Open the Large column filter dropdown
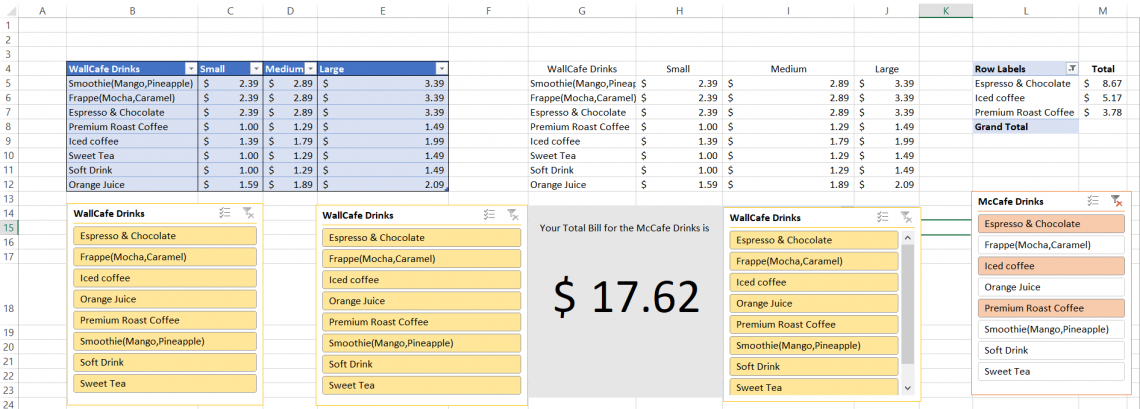 [442, 69]
